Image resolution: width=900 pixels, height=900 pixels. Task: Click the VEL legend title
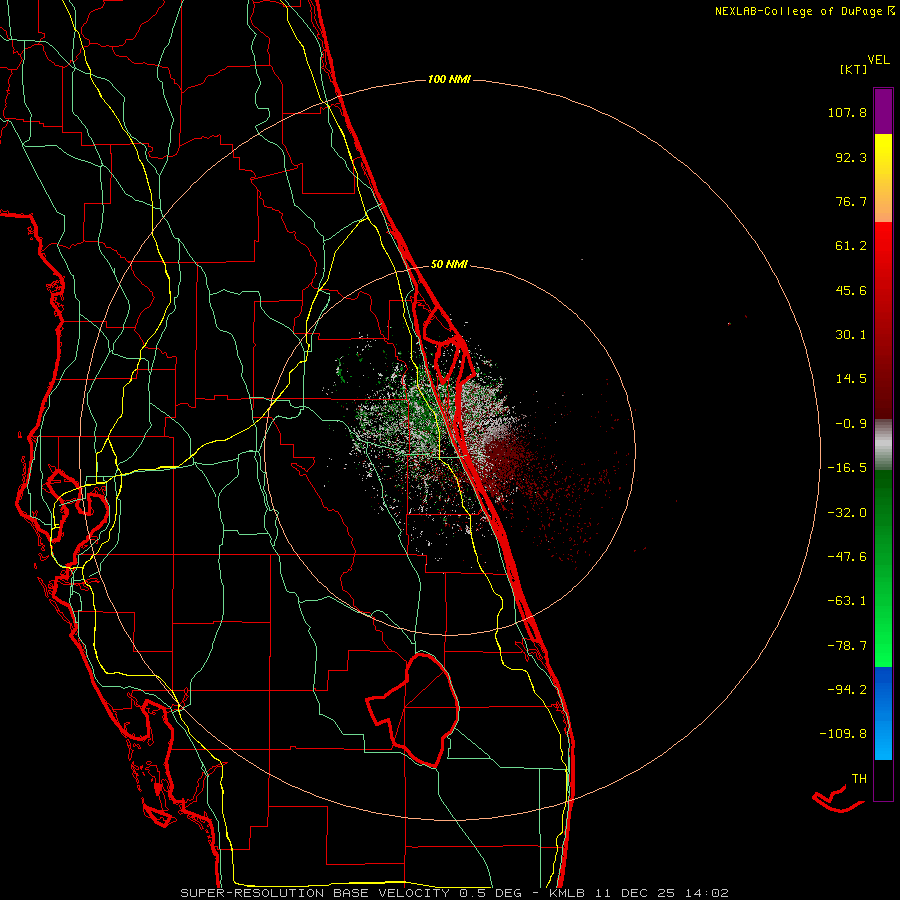click(878, 59)
